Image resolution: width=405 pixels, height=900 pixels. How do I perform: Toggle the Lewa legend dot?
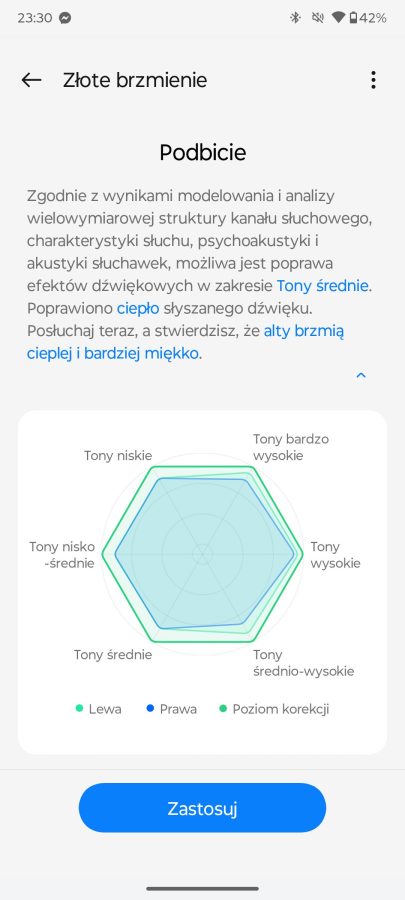point(79,708)
